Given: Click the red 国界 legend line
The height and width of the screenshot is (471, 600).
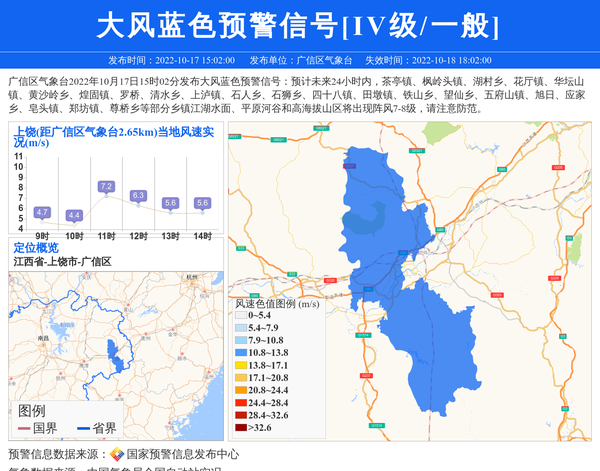Looking at the screenshot, I should pyautogui.click(x=24, y=429).
